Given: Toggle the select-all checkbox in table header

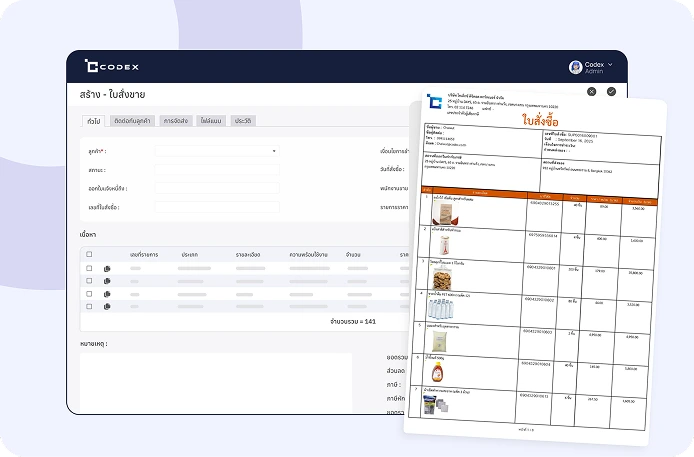Looking at the screenshot, I should tap(88, 255).
